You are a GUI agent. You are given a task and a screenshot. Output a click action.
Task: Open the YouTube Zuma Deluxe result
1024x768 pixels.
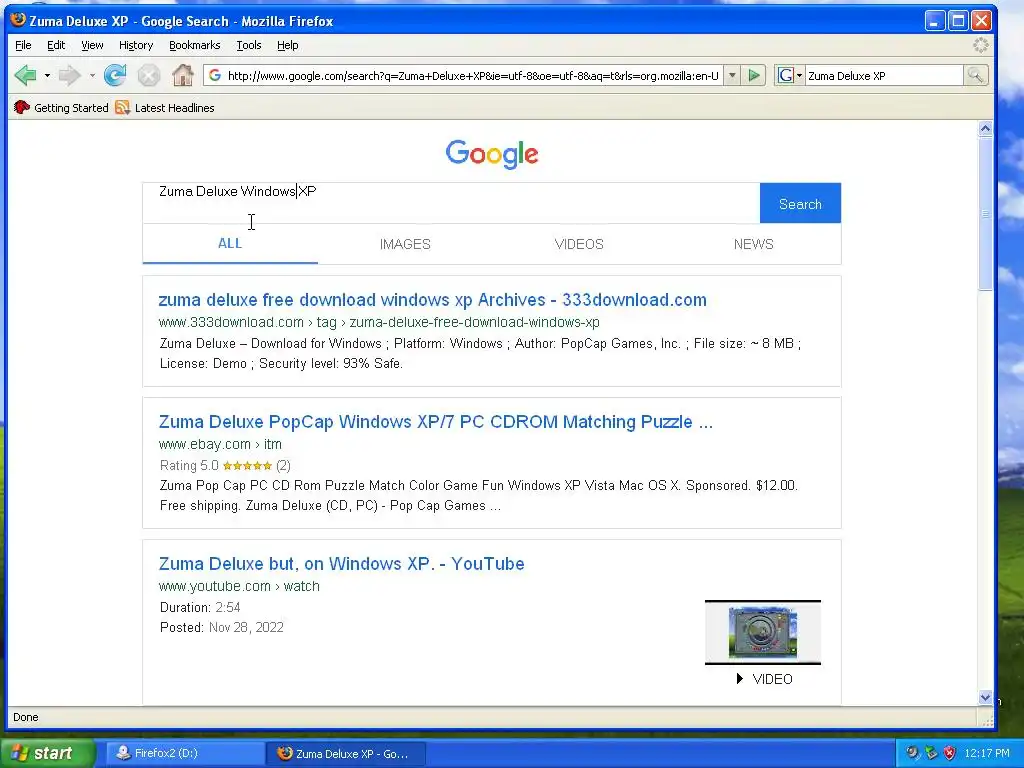[x=342, y=564]
